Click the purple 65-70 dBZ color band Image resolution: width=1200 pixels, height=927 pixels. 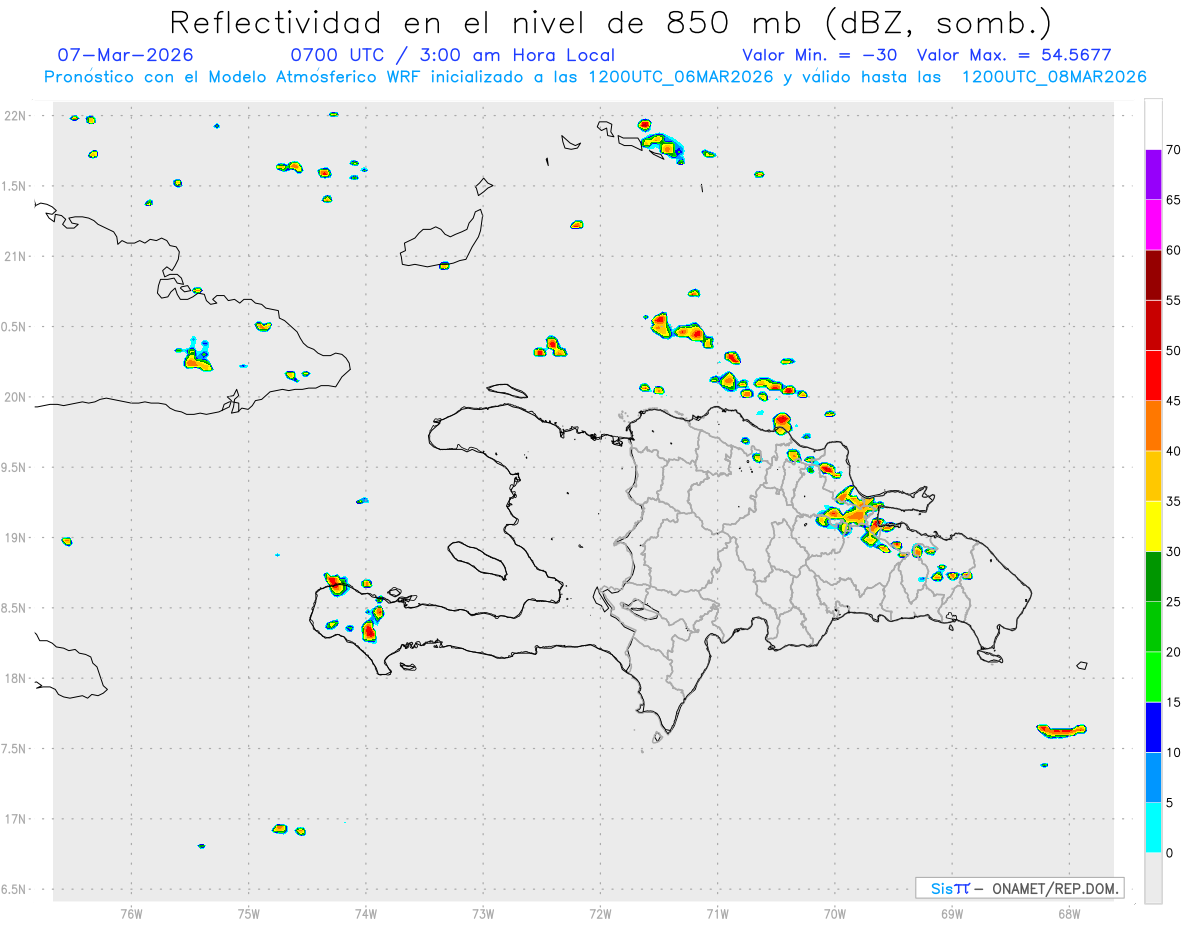(1153, 175)
